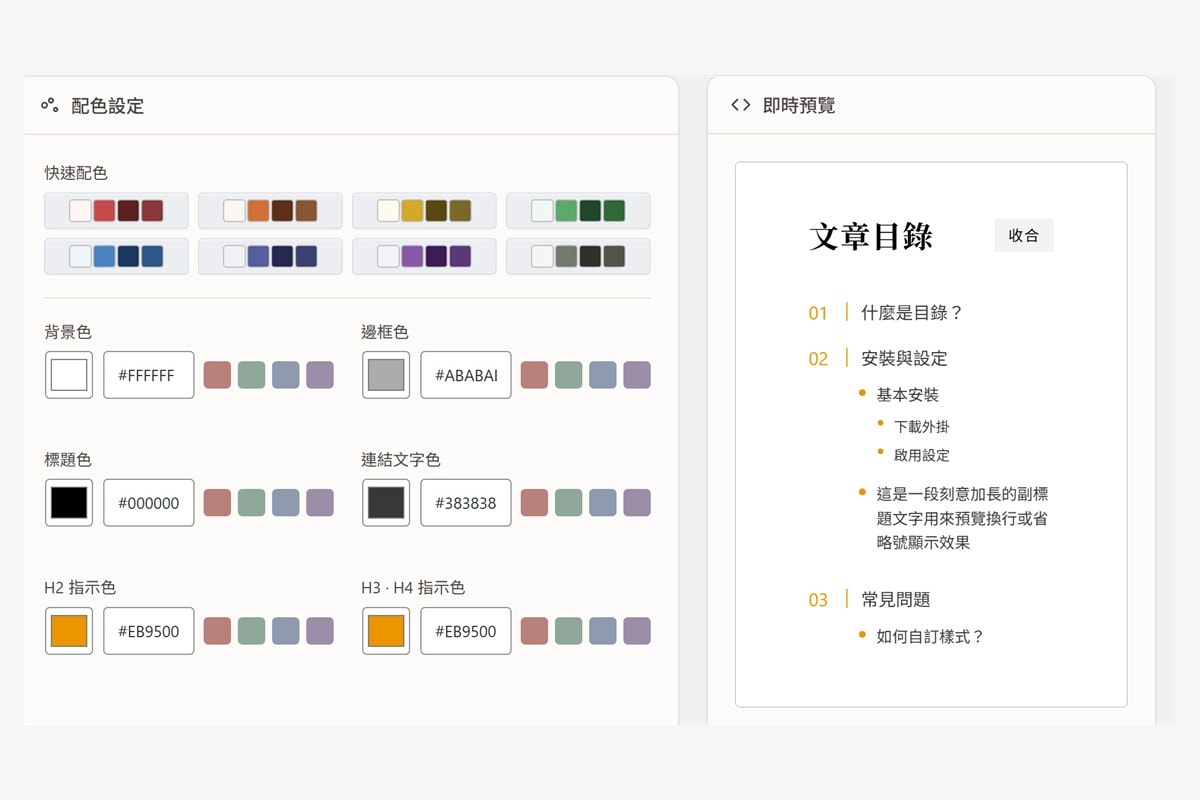Open the 邊框色 gray color picker swatch
1200x800 pixels.
386,375
